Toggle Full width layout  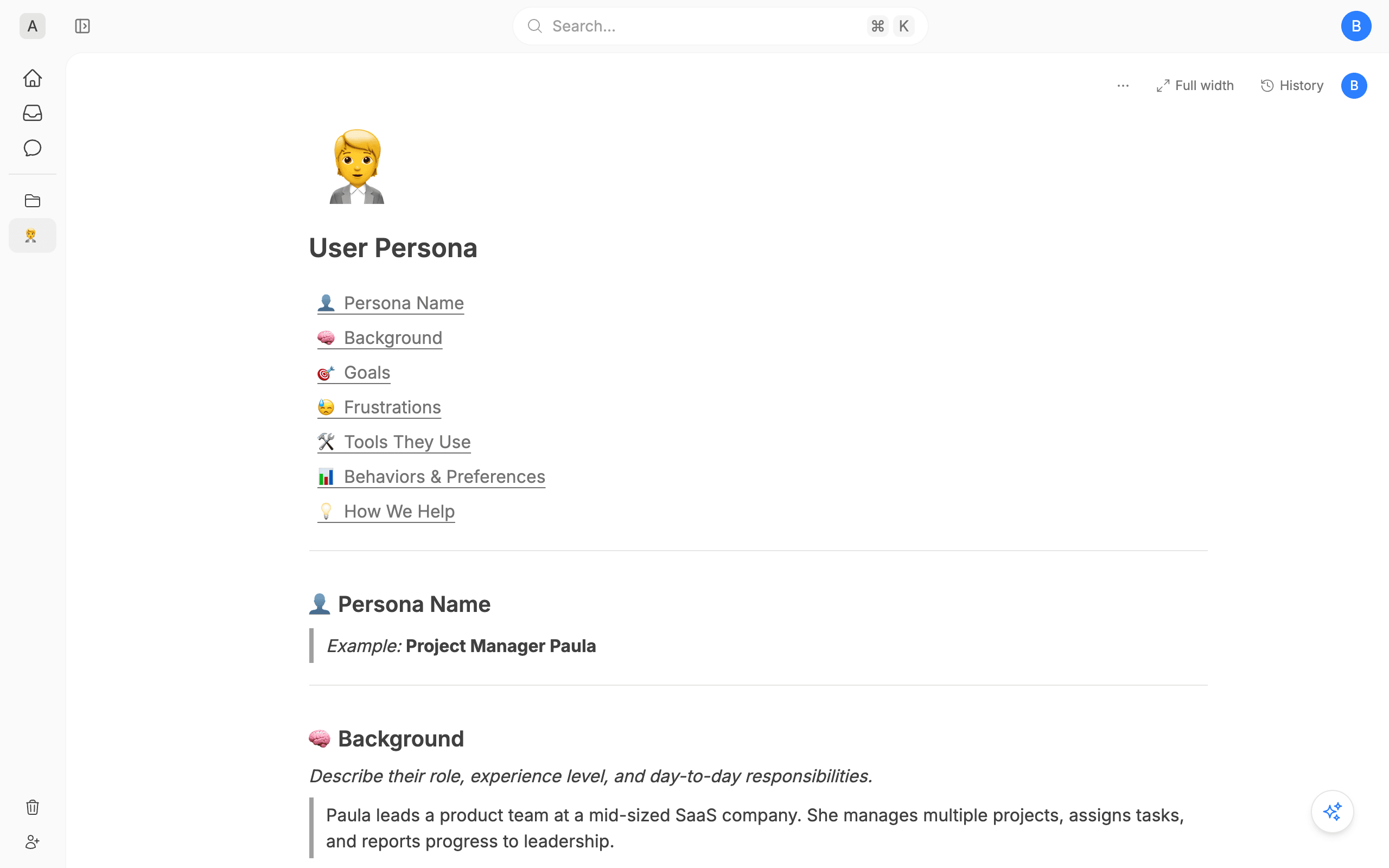1194,86
